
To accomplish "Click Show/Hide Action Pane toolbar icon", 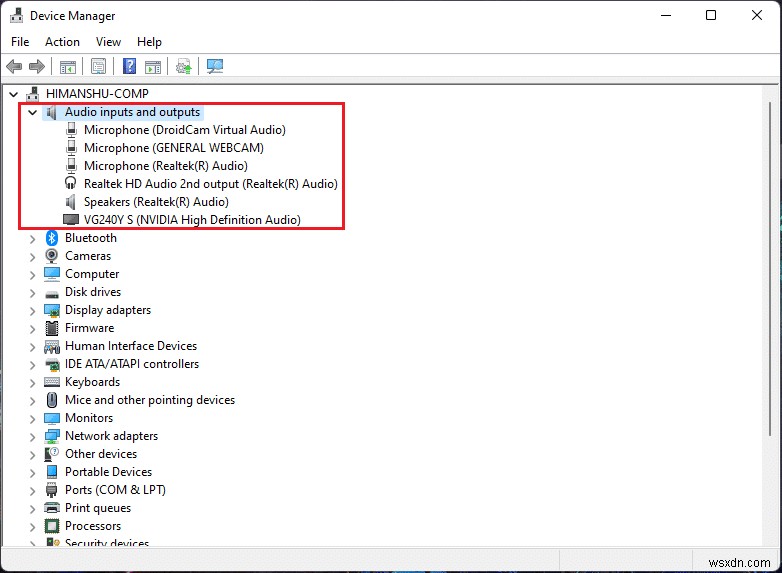I will (153, 66).
